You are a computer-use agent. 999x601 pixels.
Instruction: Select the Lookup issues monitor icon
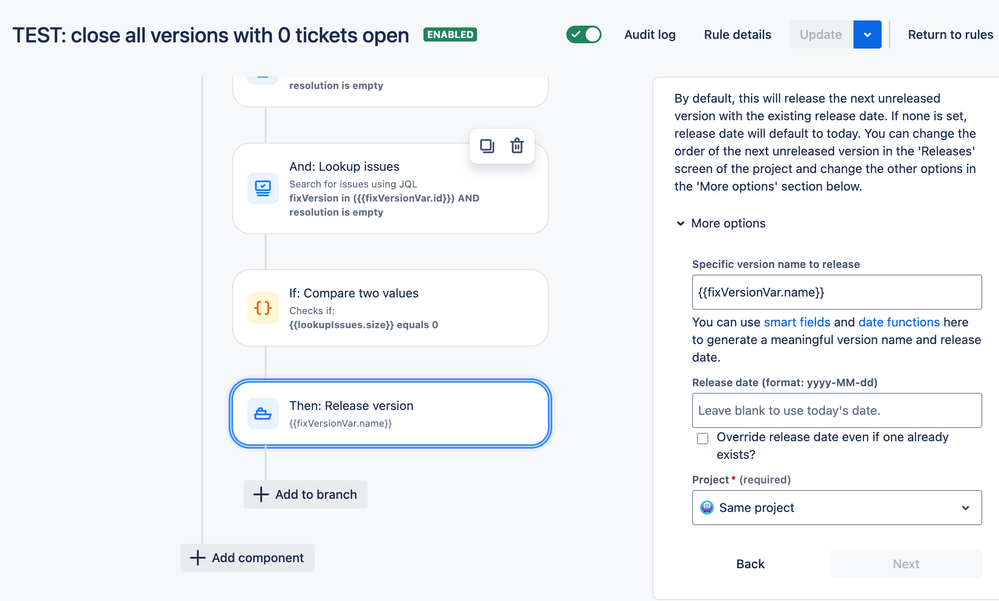(263, 187)
